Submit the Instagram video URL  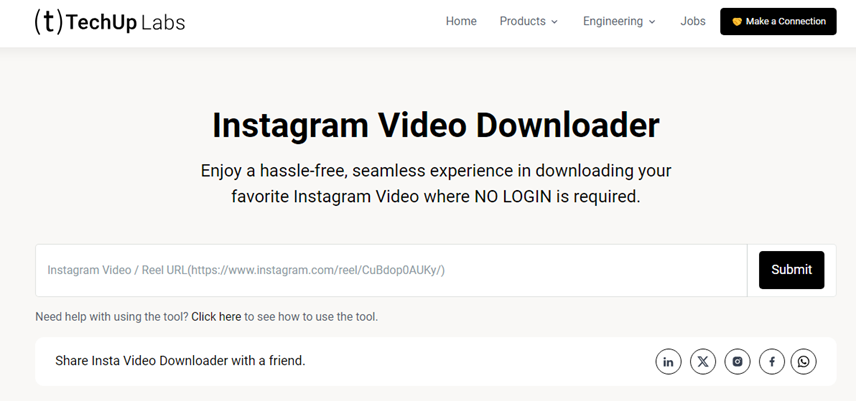point(792,270)
